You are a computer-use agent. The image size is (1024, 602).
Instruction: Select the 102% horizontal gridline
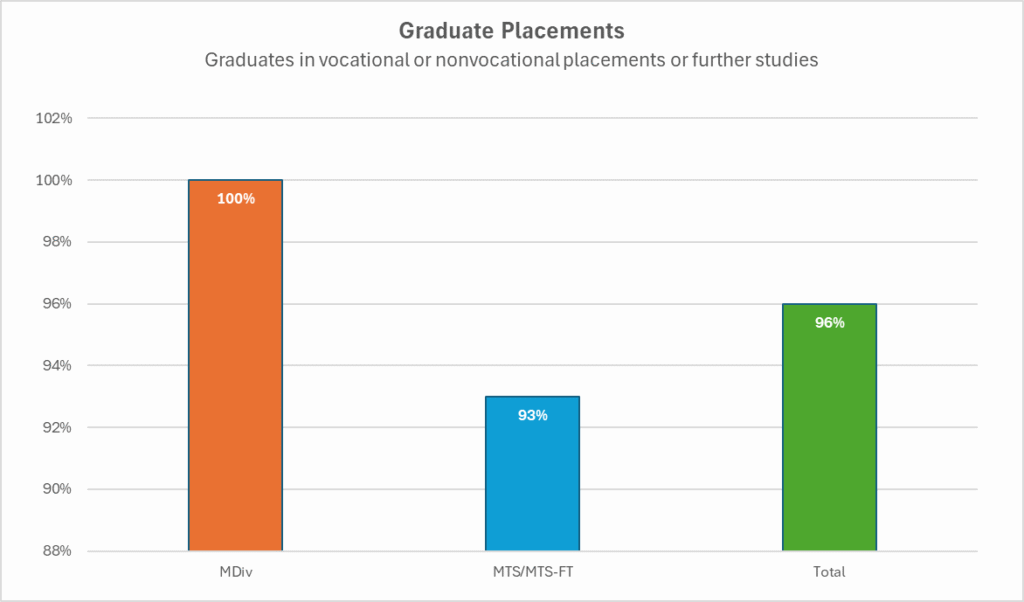[x=532, y=118]
